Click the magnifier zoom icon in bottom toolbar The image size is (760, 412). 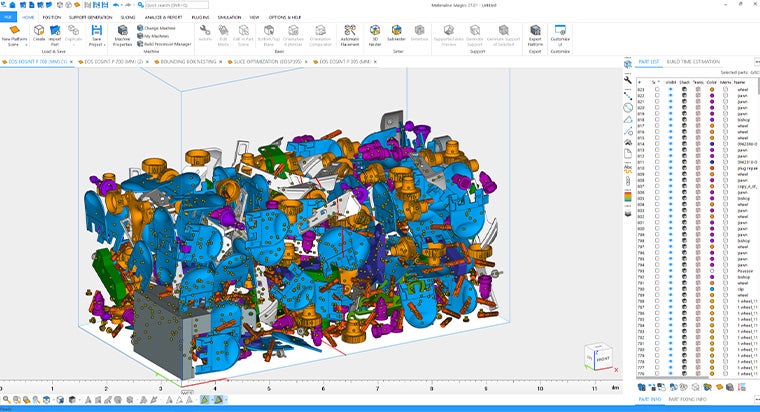tap(6, 400)
